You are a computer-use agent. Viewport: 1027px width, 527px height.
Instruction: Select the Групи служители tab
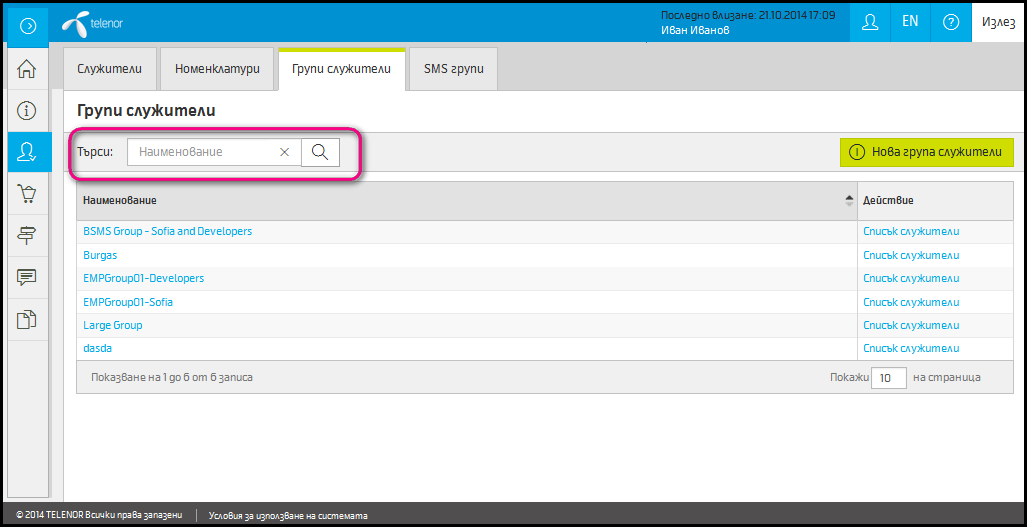pyautogui.click(x=341, y=68)
